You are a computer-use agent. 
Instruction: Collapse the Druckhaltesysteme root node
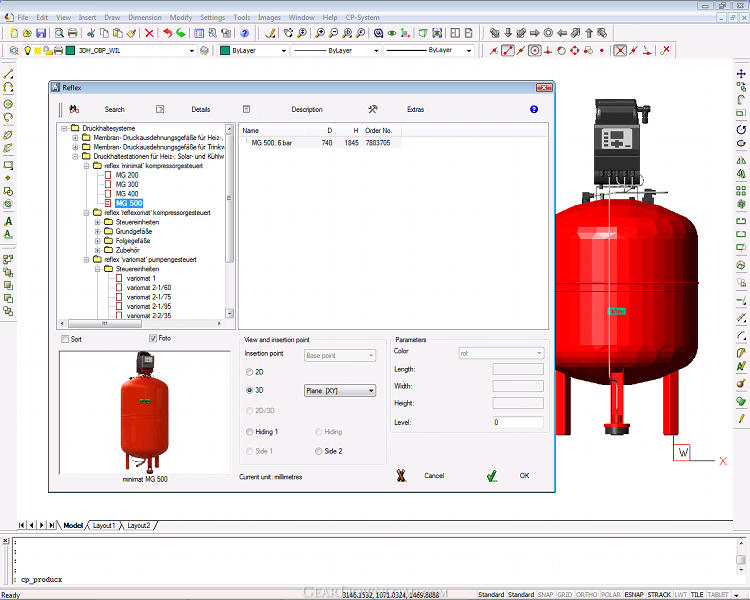click(64, 128)
